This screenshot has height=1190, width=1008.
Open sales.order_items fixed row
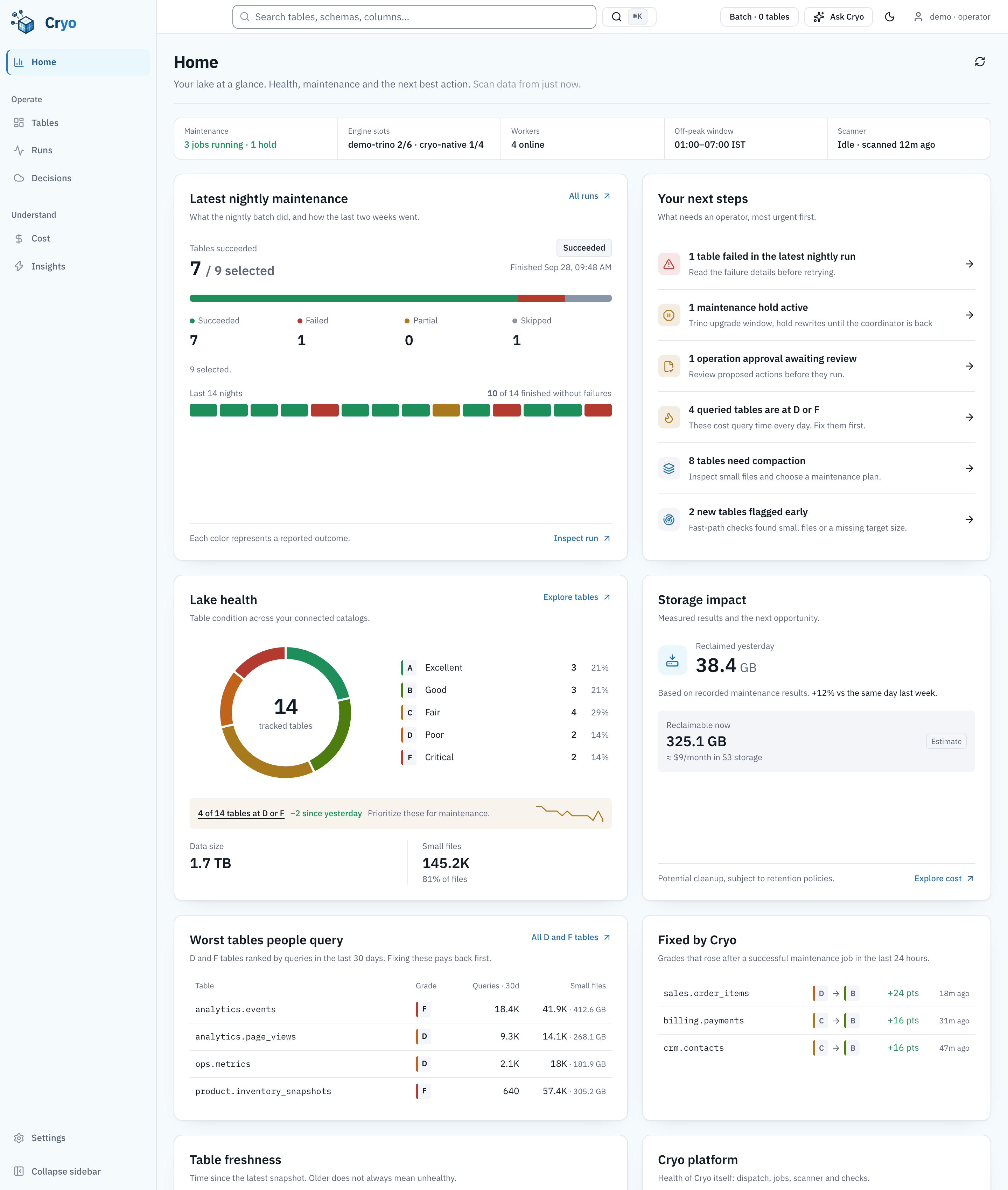[x=816, y=994]
